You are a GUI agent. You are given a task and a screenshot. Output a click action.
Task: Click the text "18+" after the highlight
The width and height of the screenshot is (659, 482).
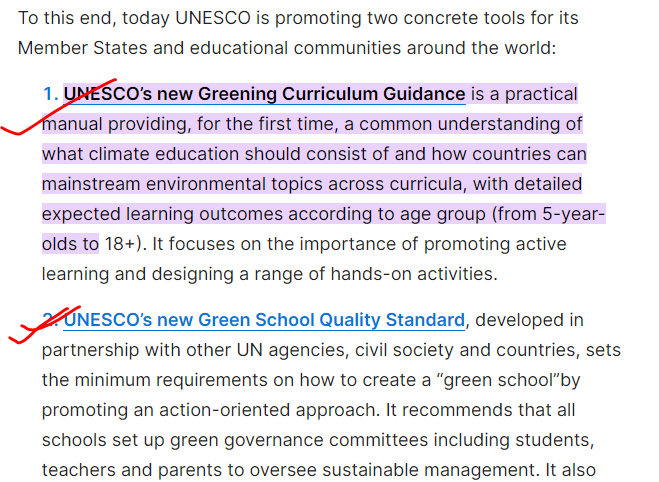coord(121,244)
